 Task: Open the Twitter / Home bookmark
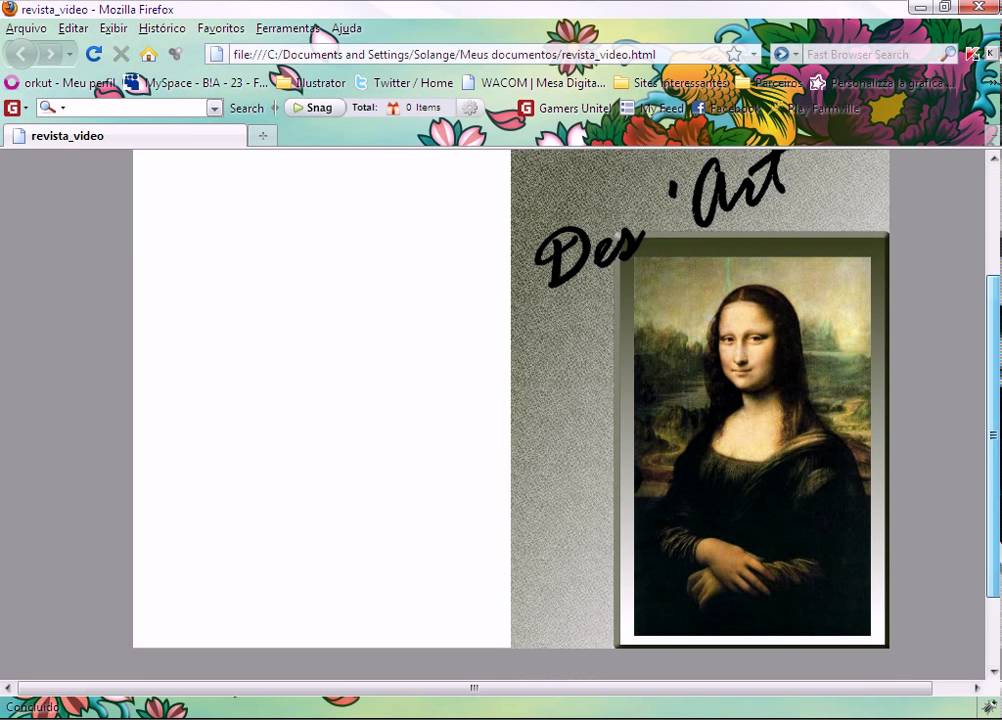[405, 82]
